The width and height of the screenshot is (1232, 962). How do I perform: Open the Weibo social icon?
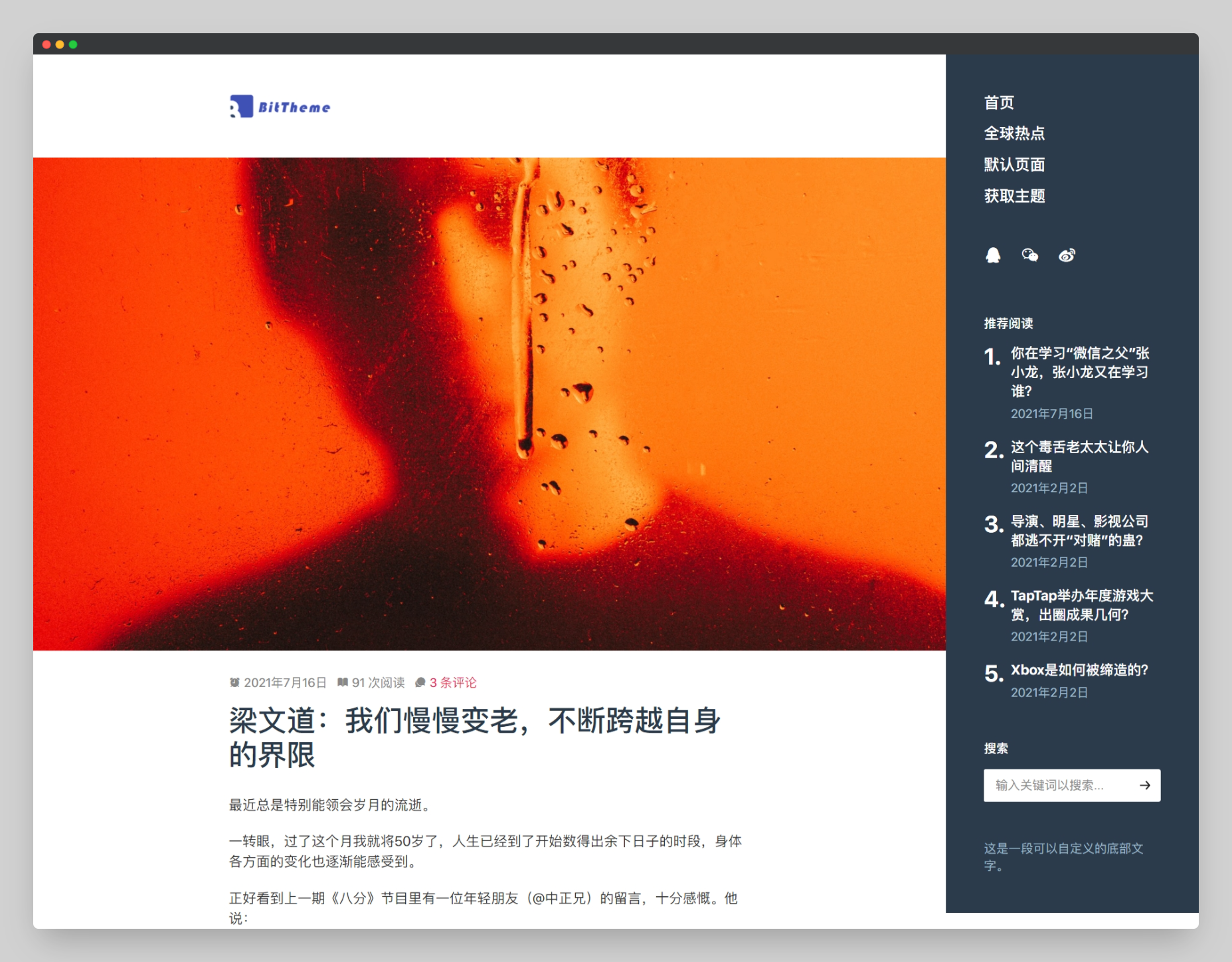(1067, 255)
